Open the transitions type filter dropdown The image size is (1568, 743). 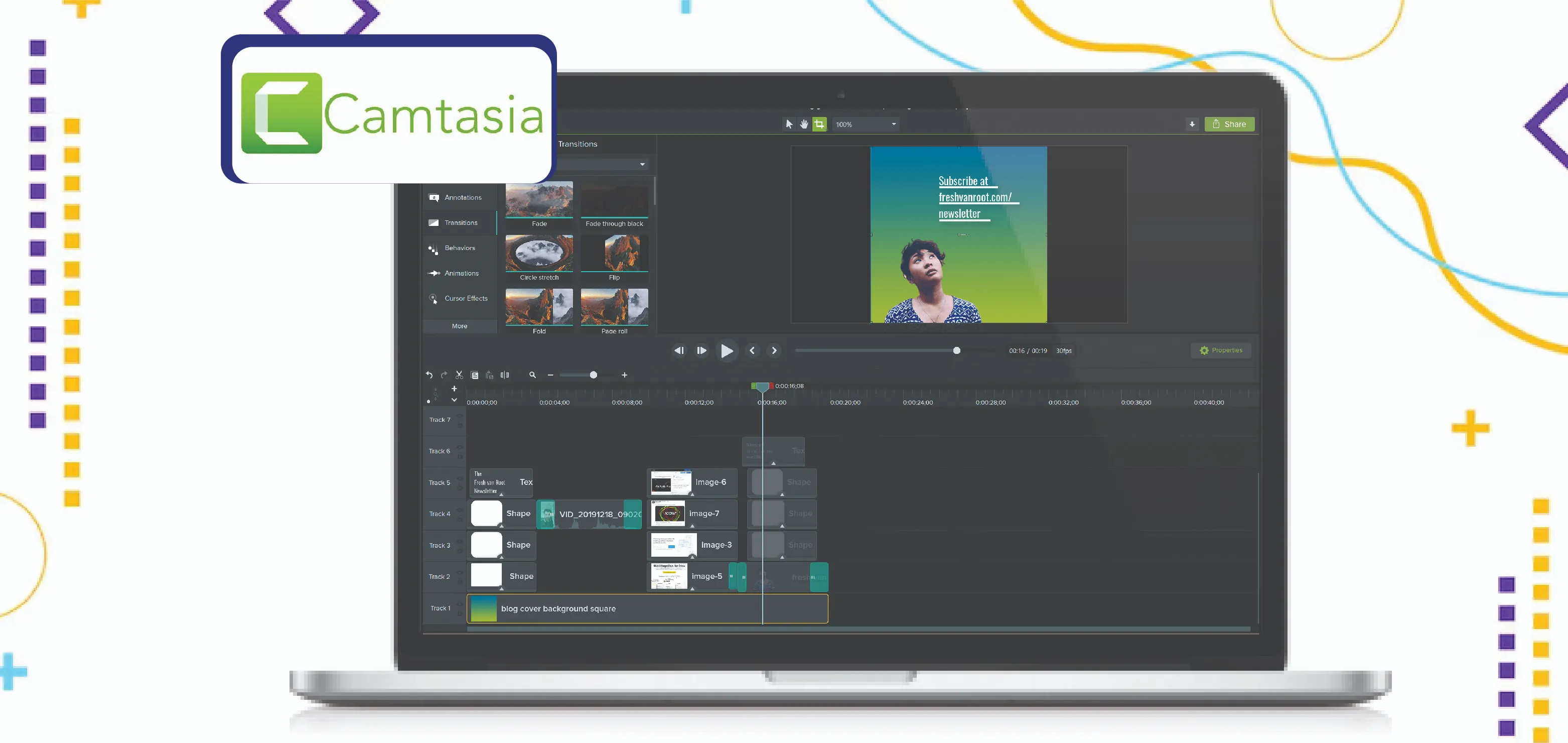[x=603, y=165]
